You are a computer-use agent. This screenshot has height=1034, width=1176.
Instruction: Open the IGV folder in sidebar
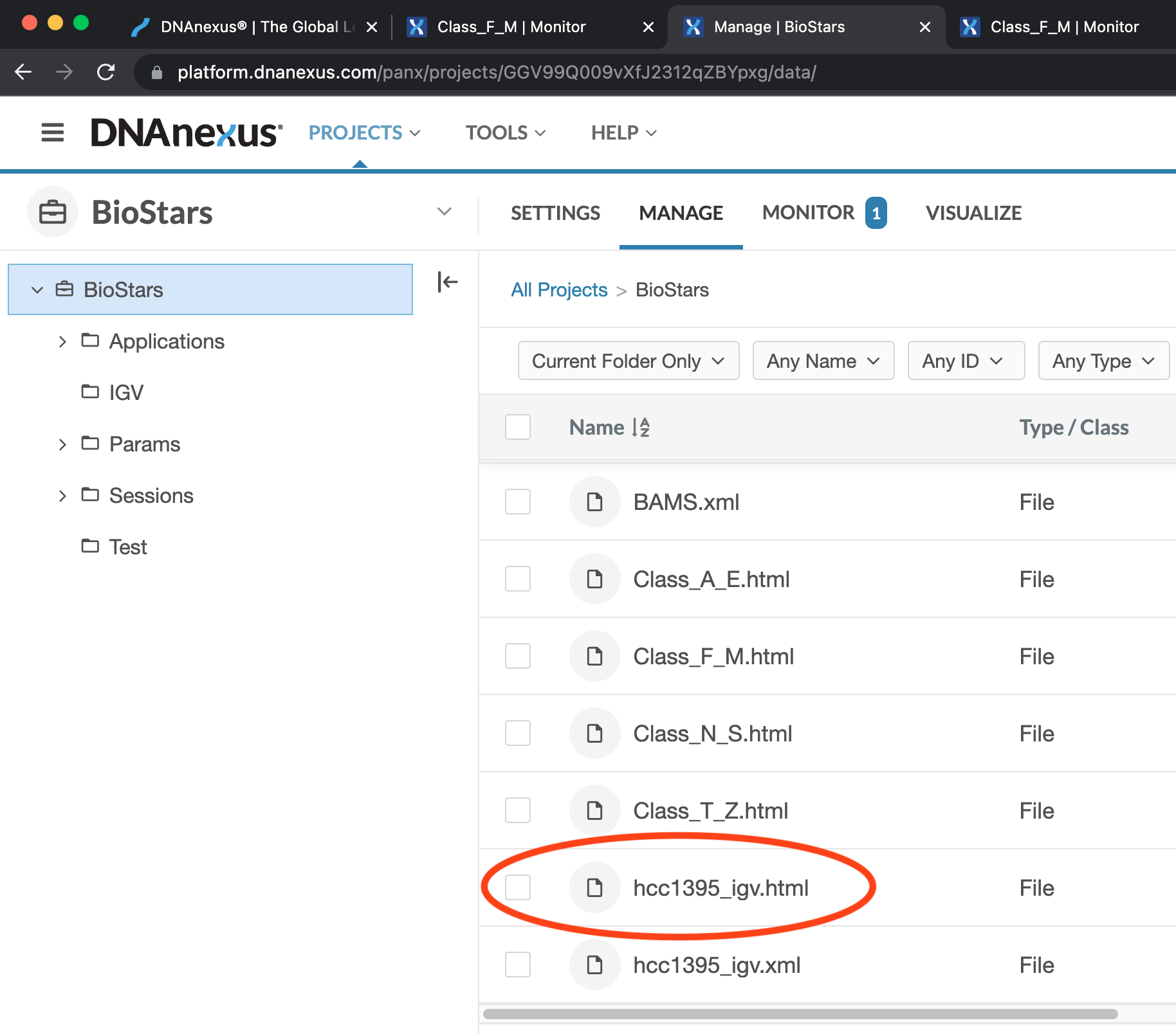coord(126,392)
